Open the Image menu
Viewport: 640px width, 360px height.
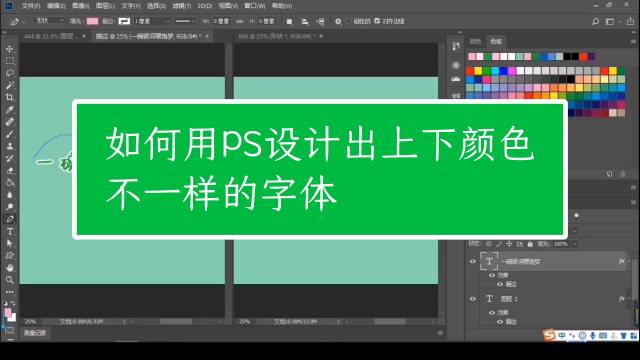click(80, 6)
